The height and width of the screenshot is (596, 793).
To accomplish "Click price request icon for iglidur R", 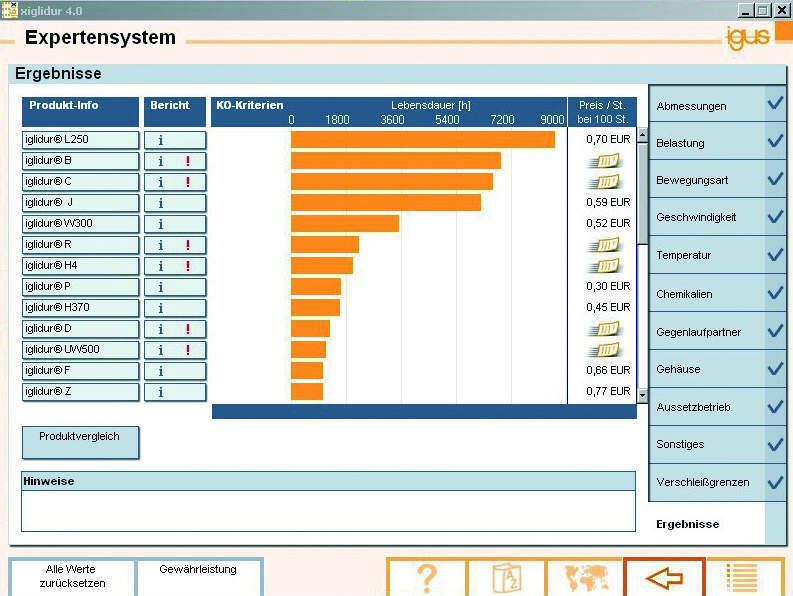I will (x=604, y=245).
